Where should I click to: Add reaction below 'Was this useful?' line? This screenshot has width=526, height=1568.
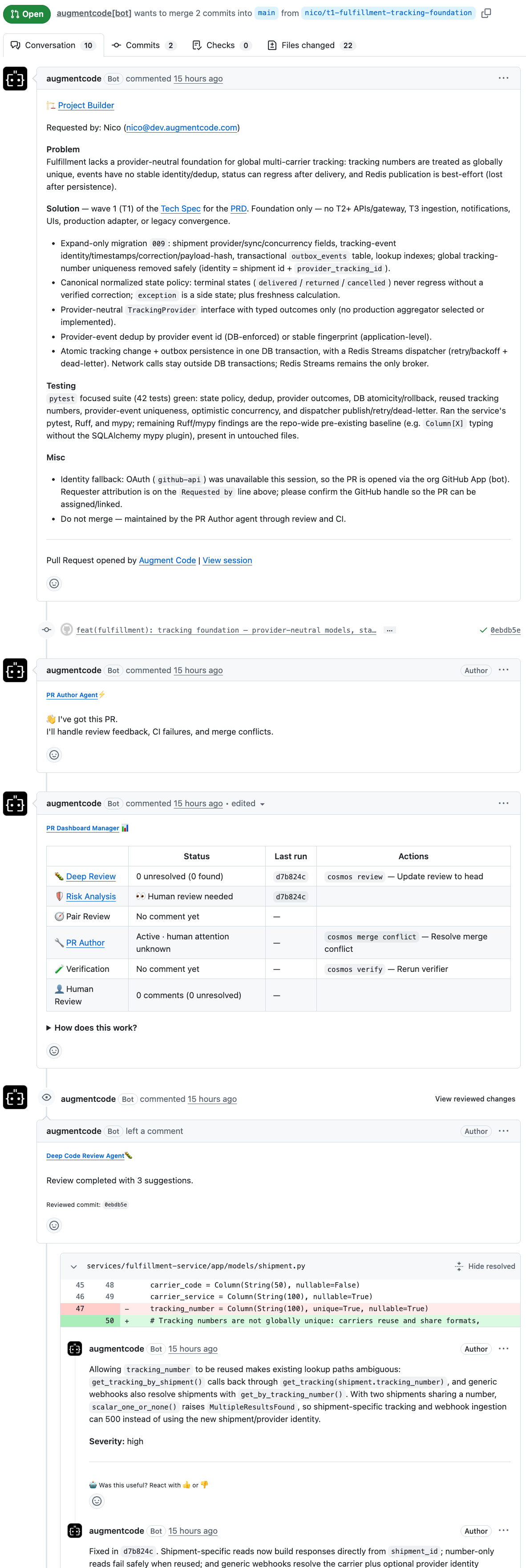(97, 1501)
